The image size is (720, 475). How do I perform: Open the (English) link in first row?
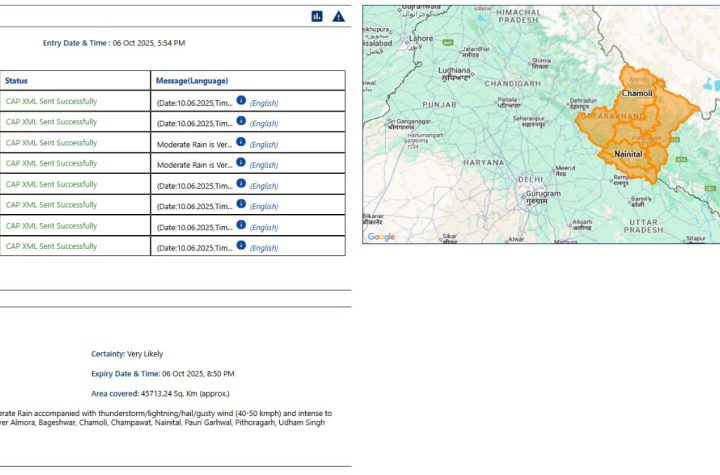264,103
